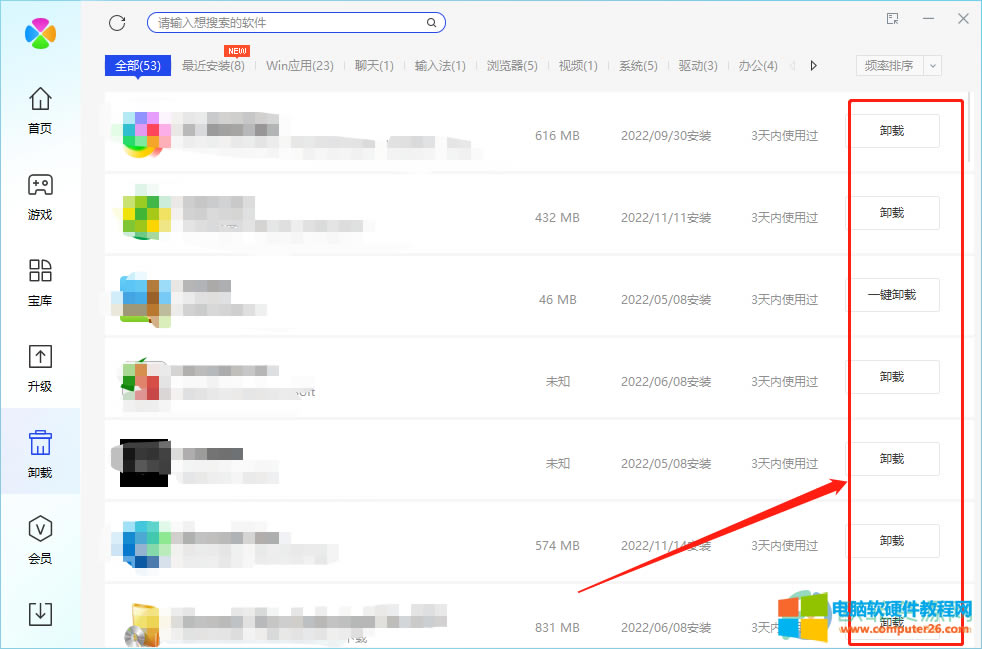Click the 会员 membership sidebar icon
Image resolution: width=982 pixels, height=649 pixels.
[40, 538]
